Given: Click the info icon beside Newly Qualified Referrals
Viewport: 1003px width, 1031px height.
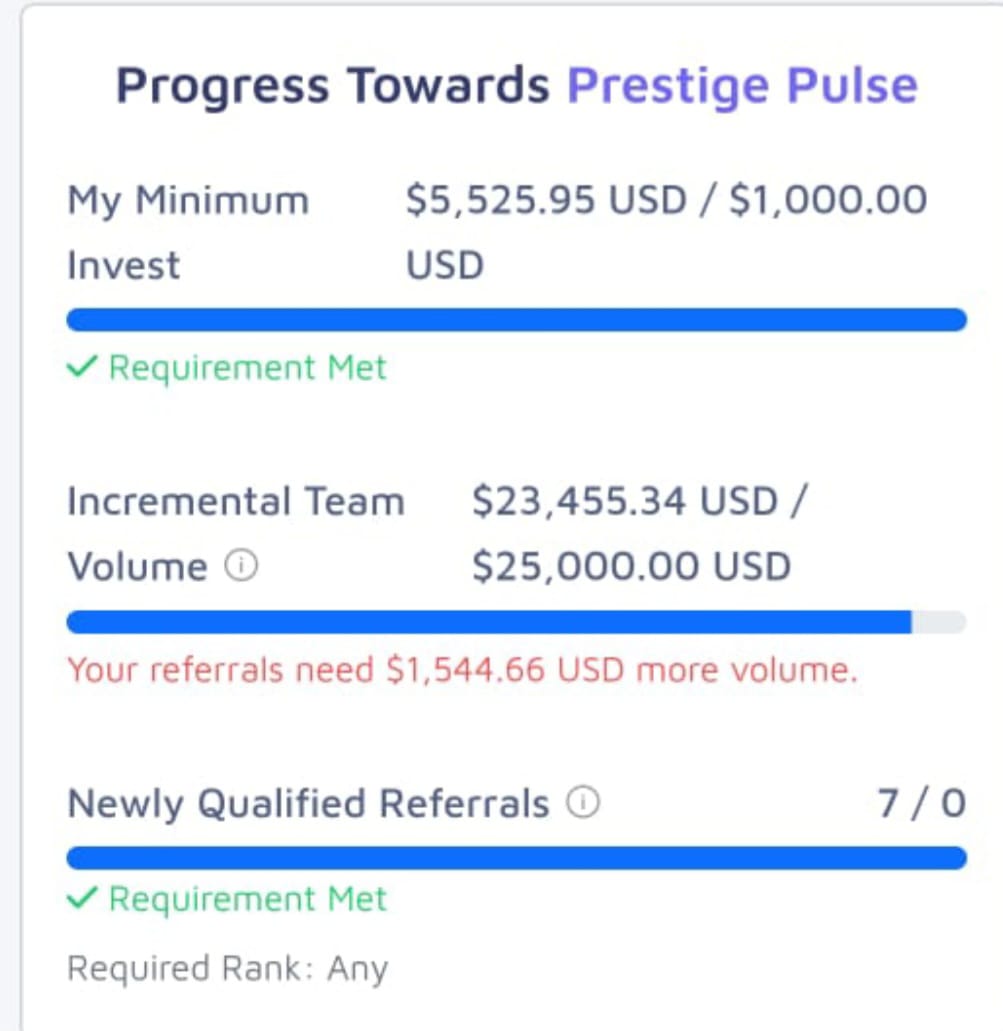Looking at the screenshot, I should click(x=583, y=802).
